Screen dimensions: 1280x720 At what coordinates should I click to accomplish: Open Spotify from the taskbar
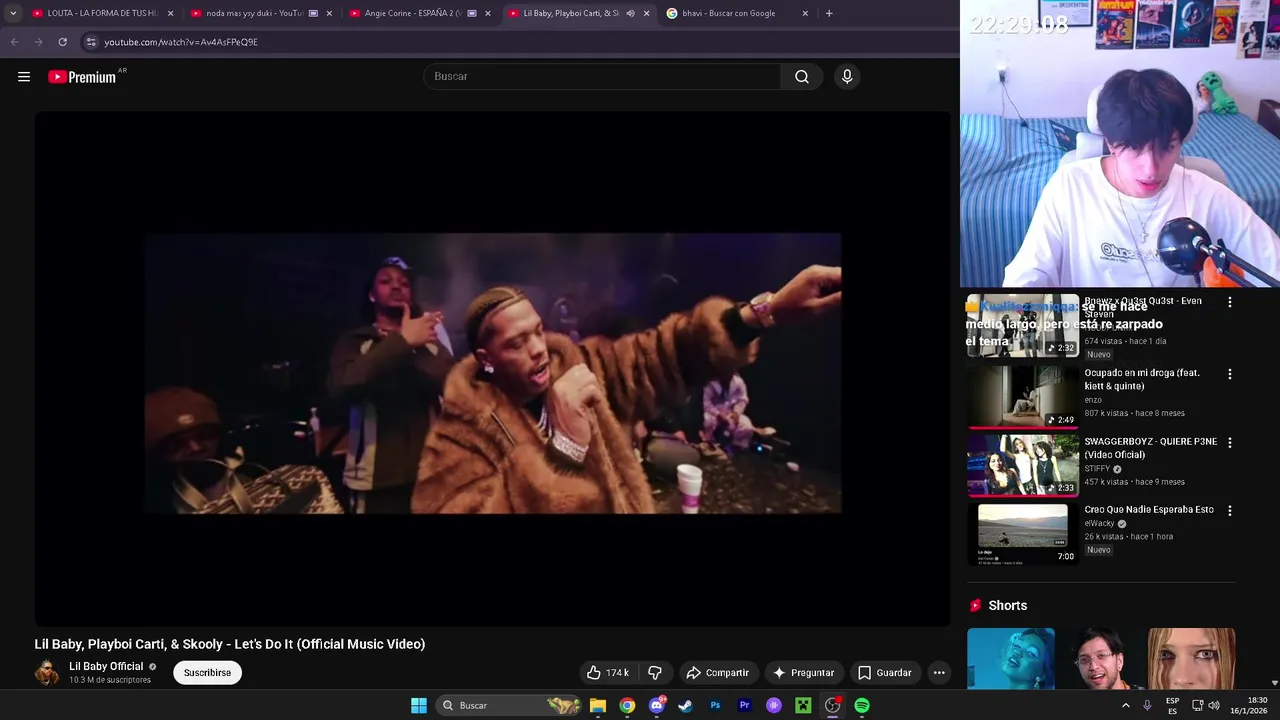[862, 706]
